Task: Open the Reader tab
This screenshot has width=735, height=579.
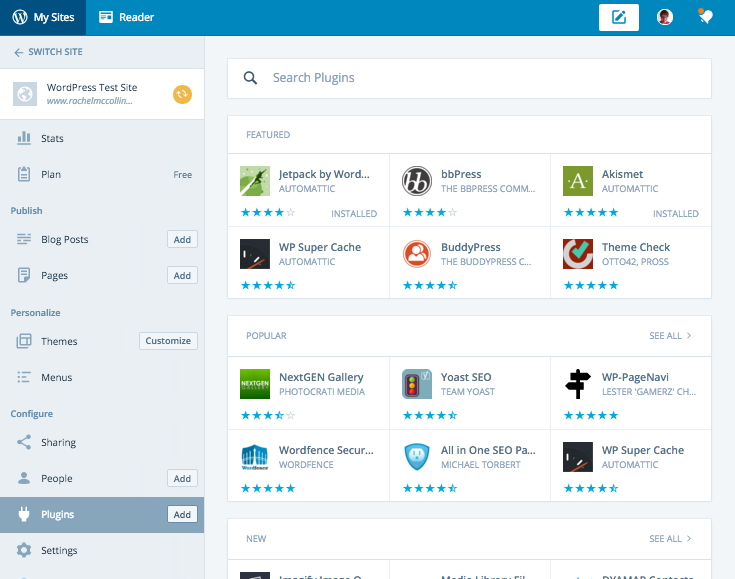Action: [x=126, y=17]
